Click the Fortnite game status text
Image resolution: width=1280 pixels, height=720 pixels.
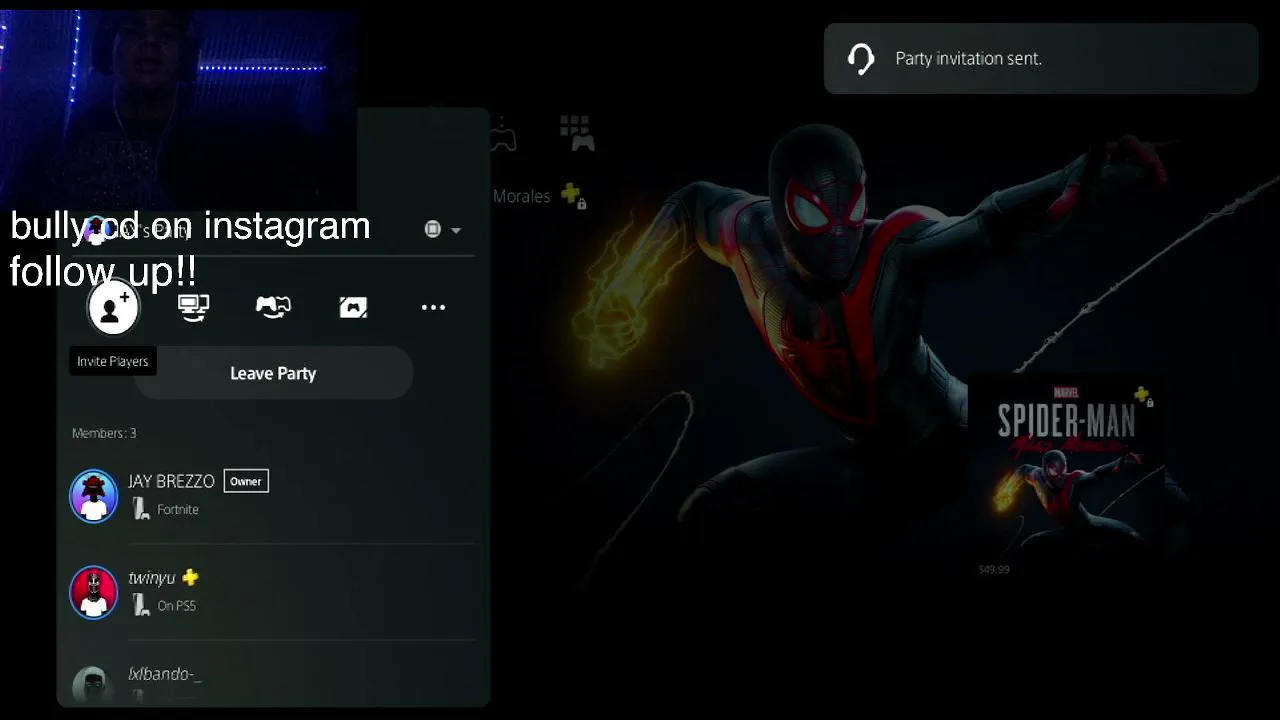[178, 509]
